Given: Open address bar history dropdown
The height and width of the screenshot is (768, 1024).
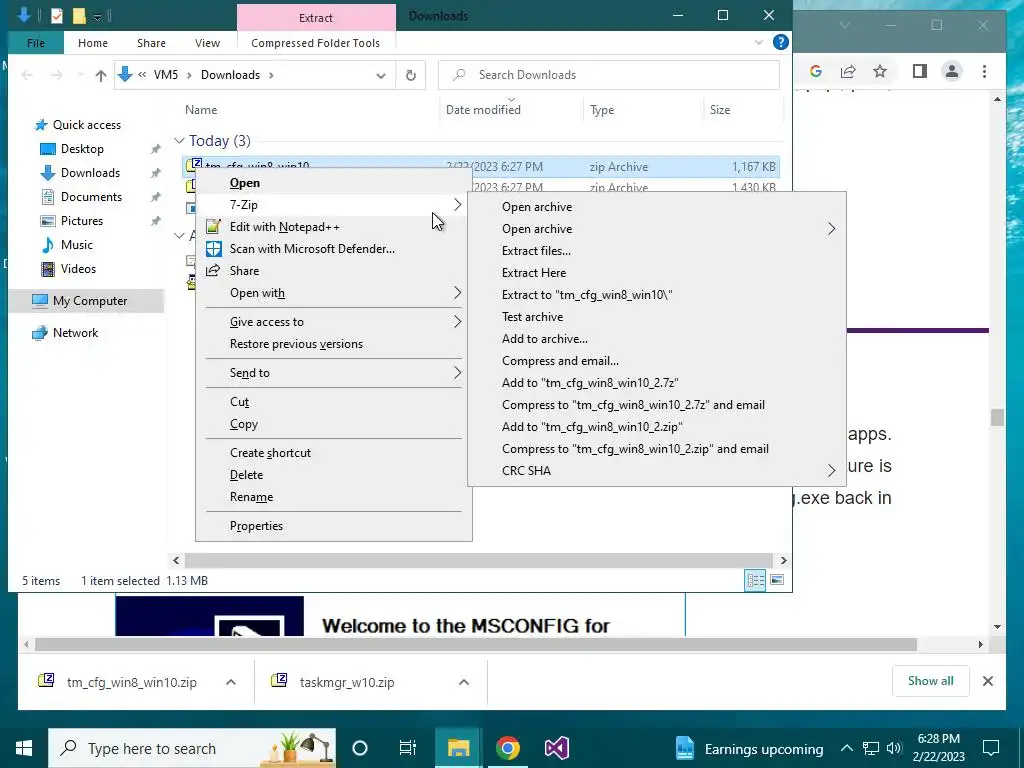Looking at the screenshot, I should tap(381, 75).
